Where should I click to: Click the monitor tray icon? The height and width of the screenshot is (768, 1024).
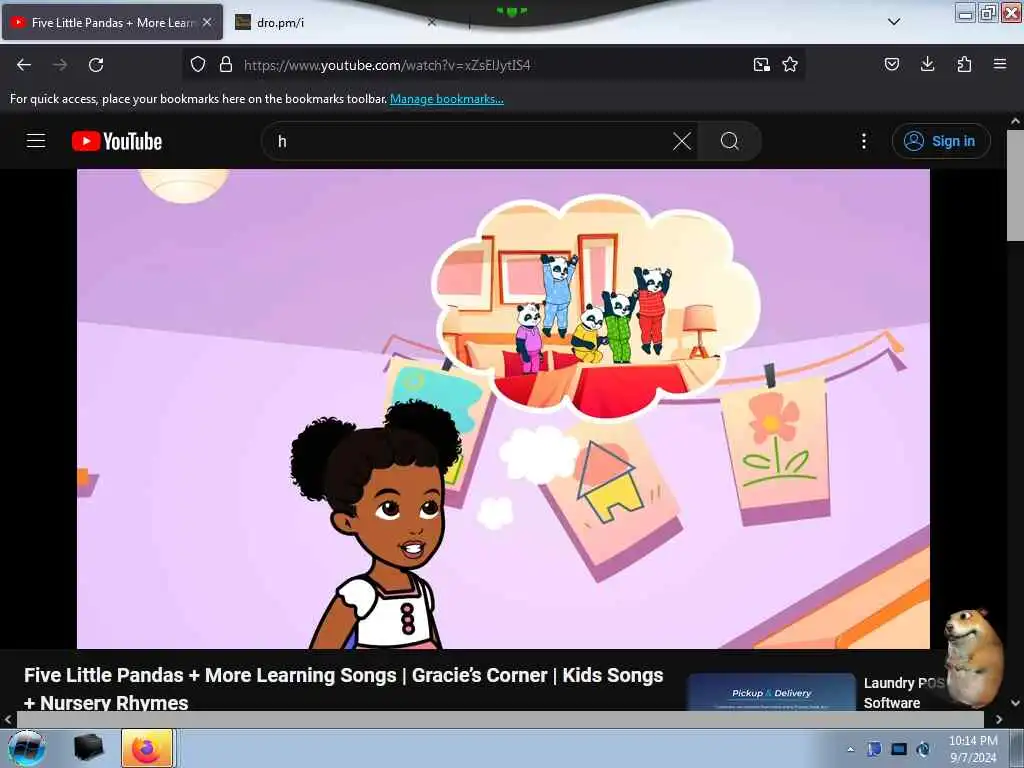pyautogui.click(x=899, y=749)
